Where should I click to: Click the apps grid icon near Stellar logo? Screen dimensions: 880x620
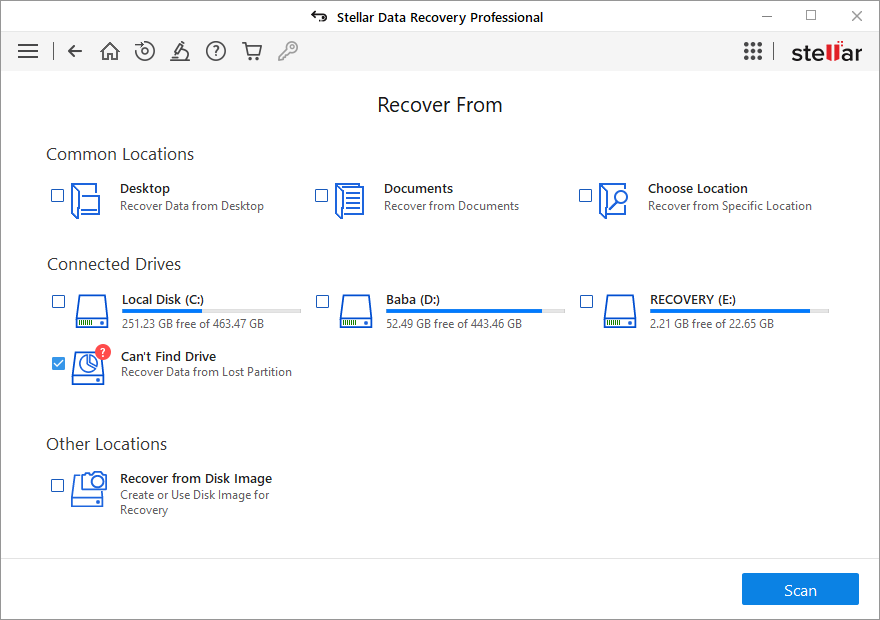[x=753, y=50]
